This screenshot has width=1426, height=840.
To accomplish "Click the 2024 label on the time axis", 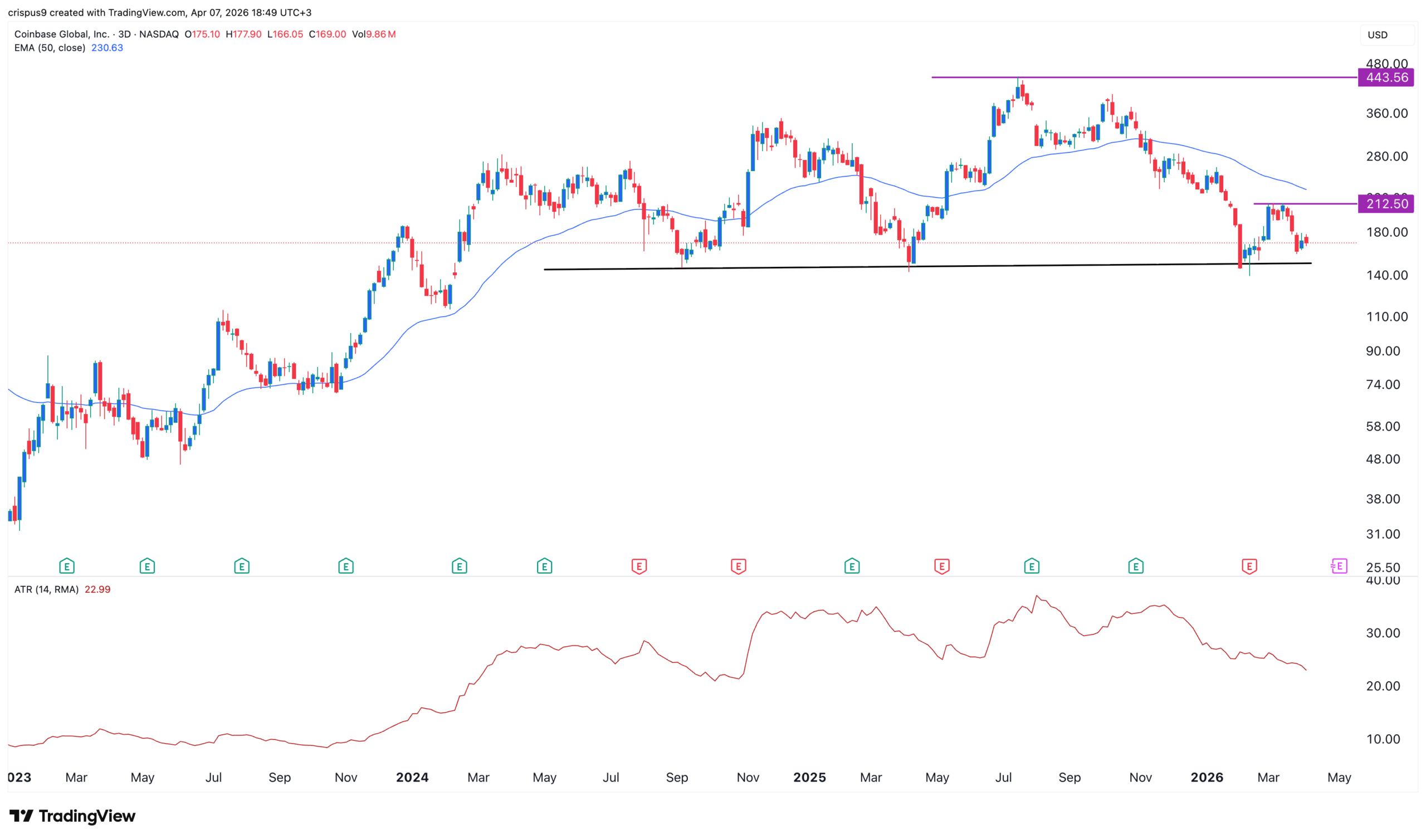I will (x=412, y=777).
